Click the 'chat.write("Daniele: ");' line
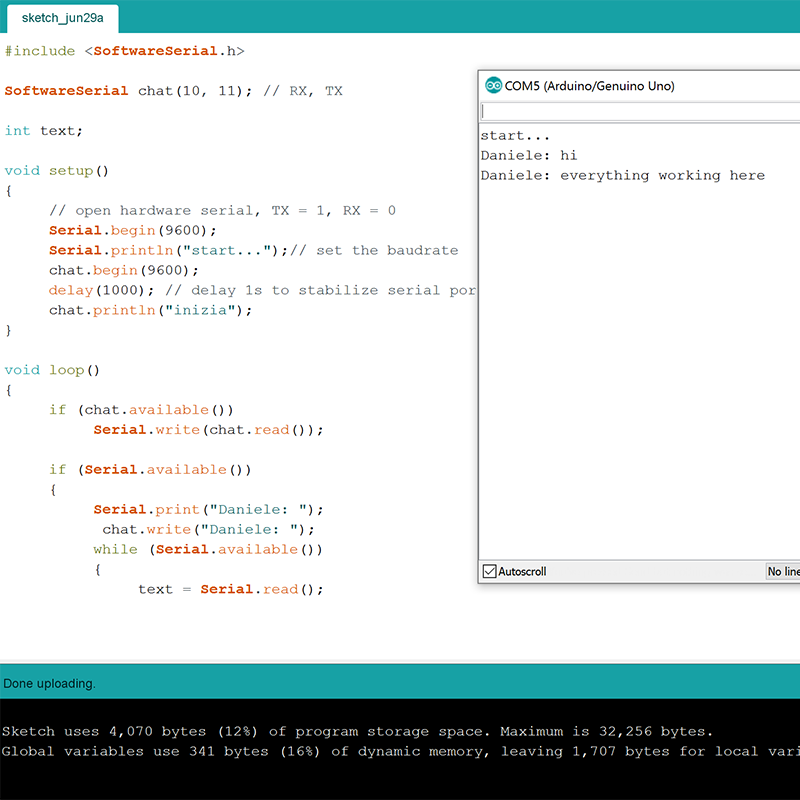The image size is (800, 800). (208, 529)
